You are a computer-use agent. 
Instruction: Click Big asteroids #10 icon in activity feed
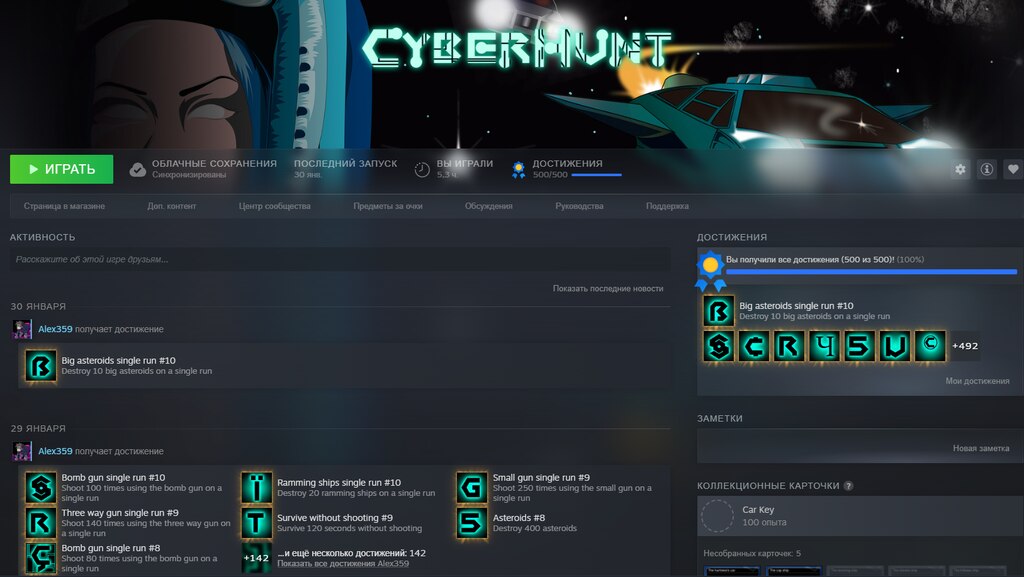point(40,366)
